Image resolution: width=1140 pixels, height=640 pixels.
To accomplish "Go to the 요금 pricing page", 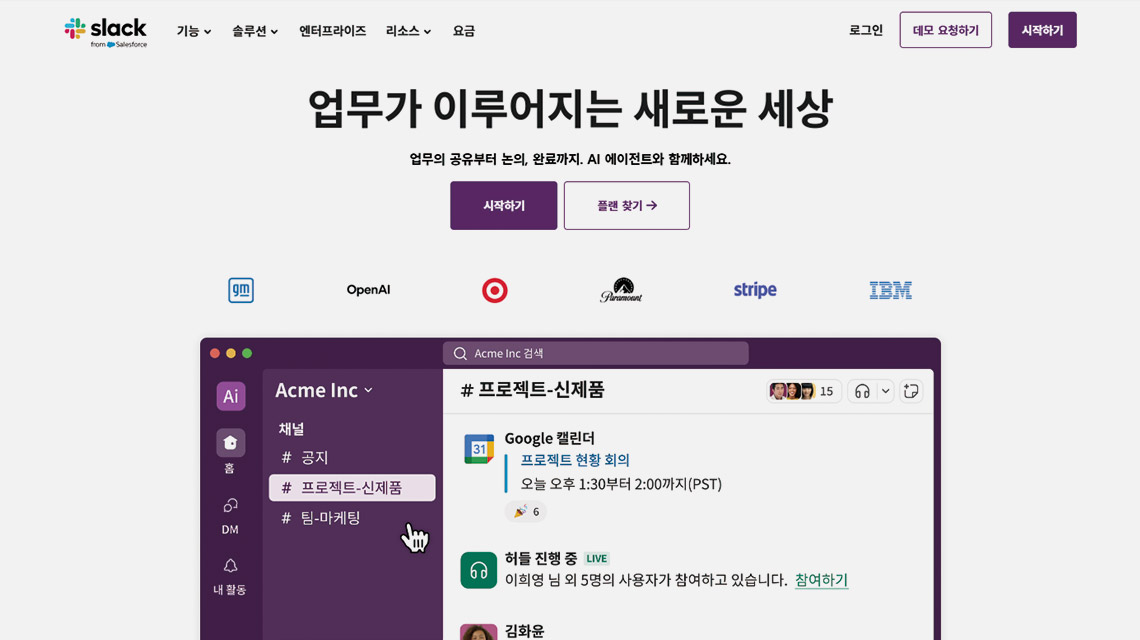I will (464, 31).
